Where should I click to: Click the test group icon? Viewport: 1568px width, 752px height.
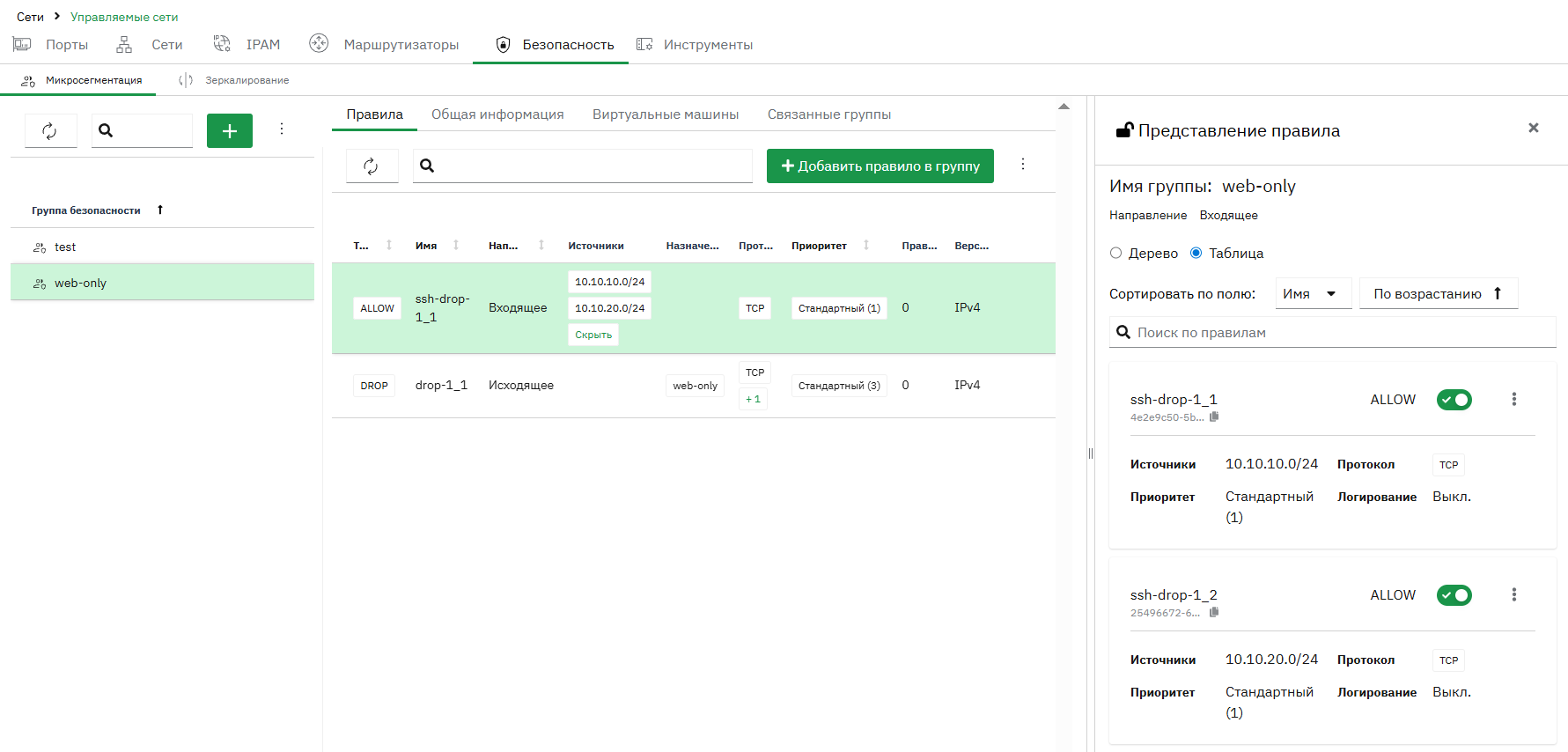click(40, 247)
